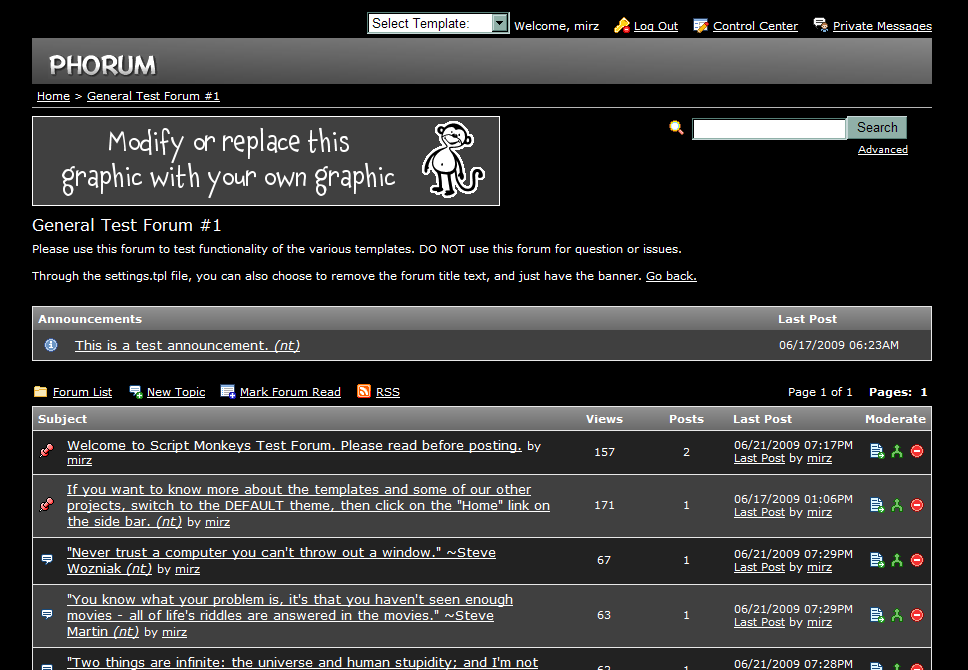Viewport: 968px width, 670px height.
Task: Move the Steve Martin quote thread
Action: 877,615
